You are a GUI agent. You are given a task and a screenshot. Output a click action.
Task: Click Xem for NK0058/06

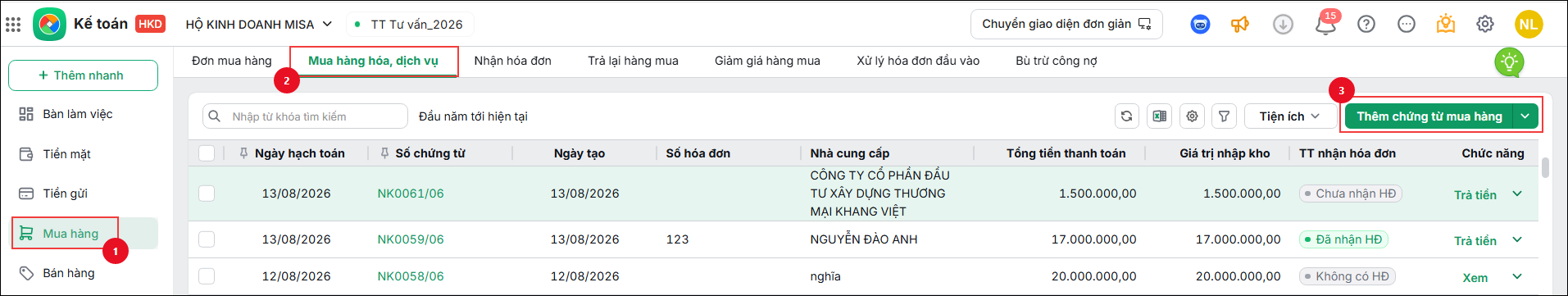click(x=1475, y=278)
